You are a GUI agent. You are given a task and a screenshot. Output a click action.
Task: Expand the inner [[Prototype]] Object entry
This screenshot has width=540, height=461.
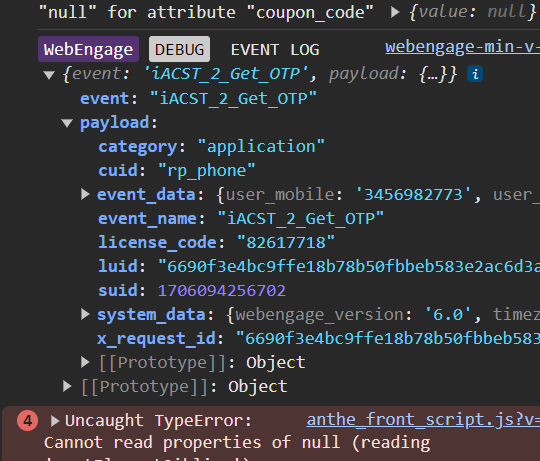(x=85, y=362)
